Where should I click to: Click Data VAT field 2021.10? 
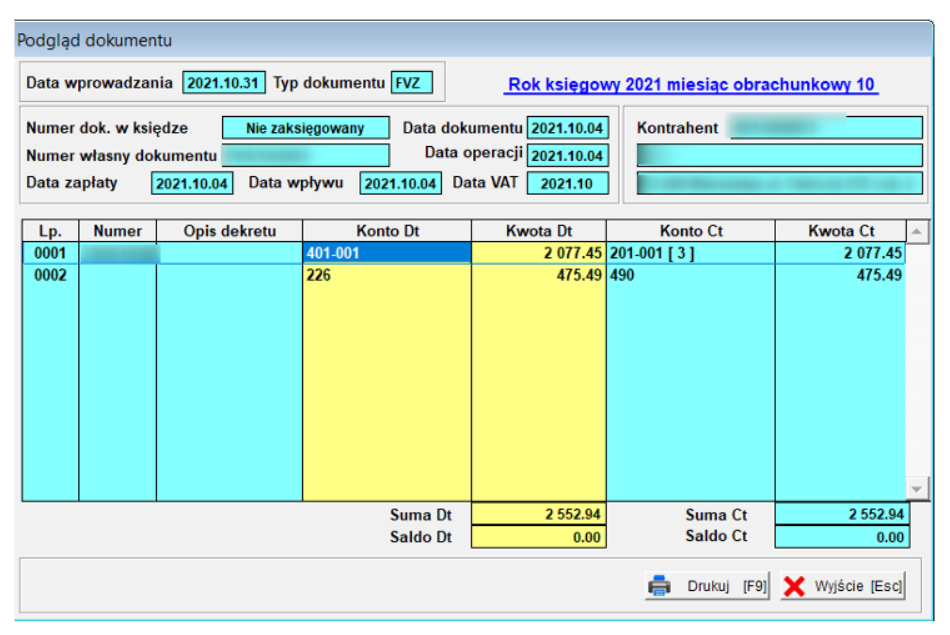pyautogui.click(x=568, y=183)
